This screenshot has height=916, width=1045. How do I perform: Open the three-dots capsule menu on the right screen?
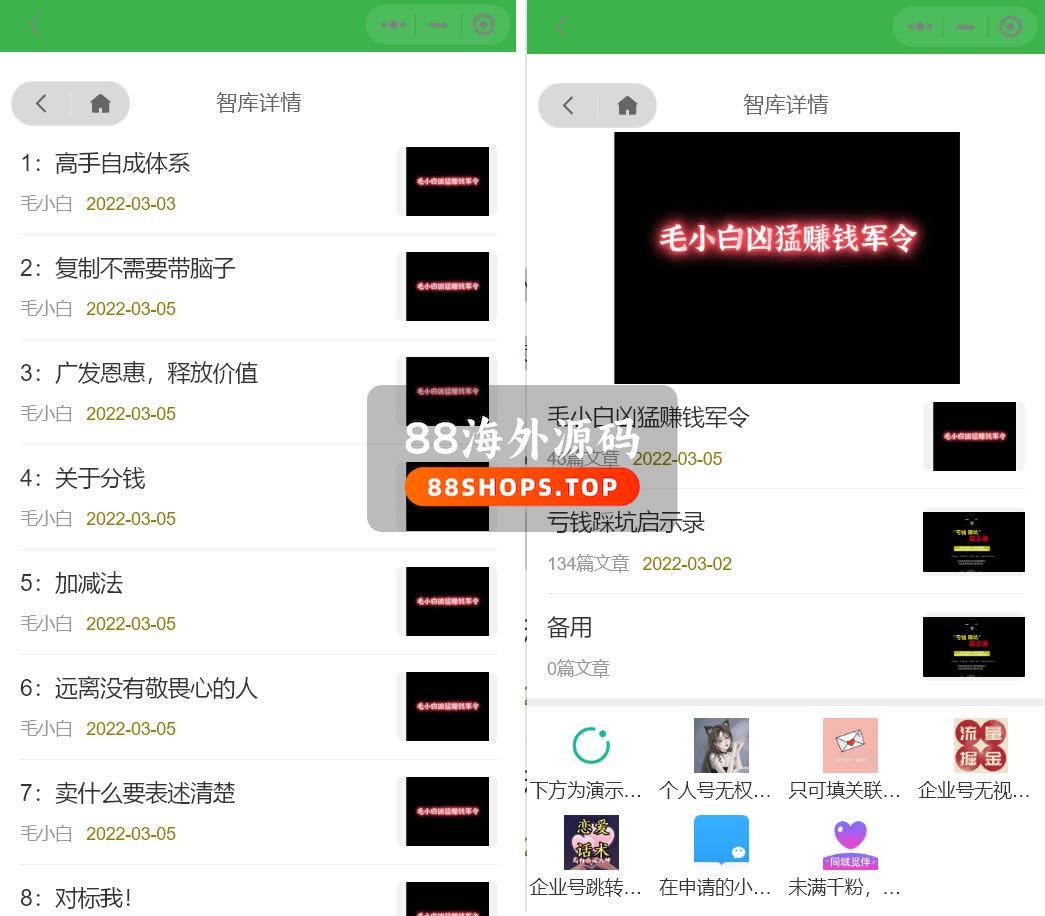coord(919,26)
